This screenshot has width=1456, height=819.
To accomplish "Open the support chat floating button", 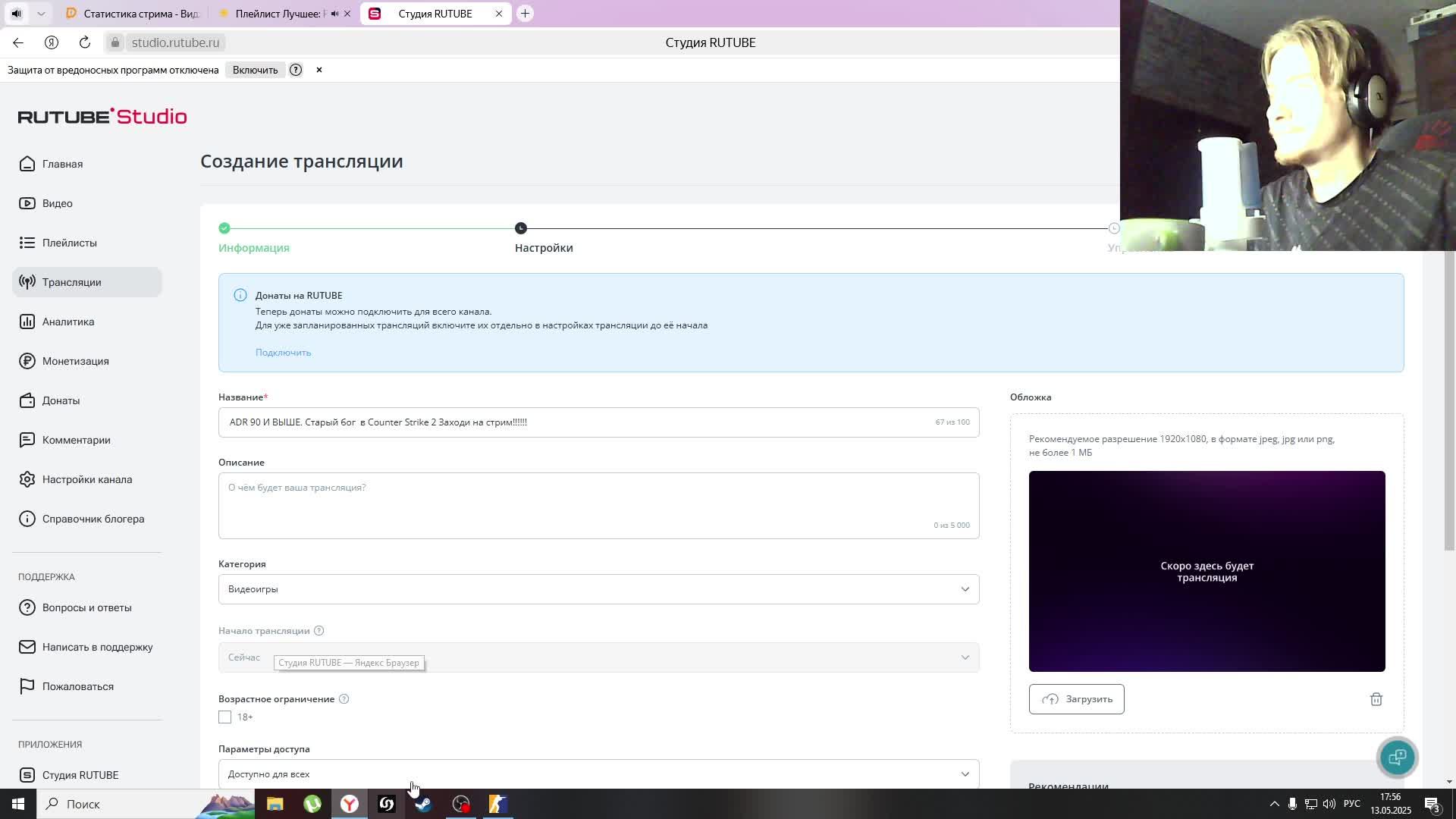I will (x=1397, y=757).
